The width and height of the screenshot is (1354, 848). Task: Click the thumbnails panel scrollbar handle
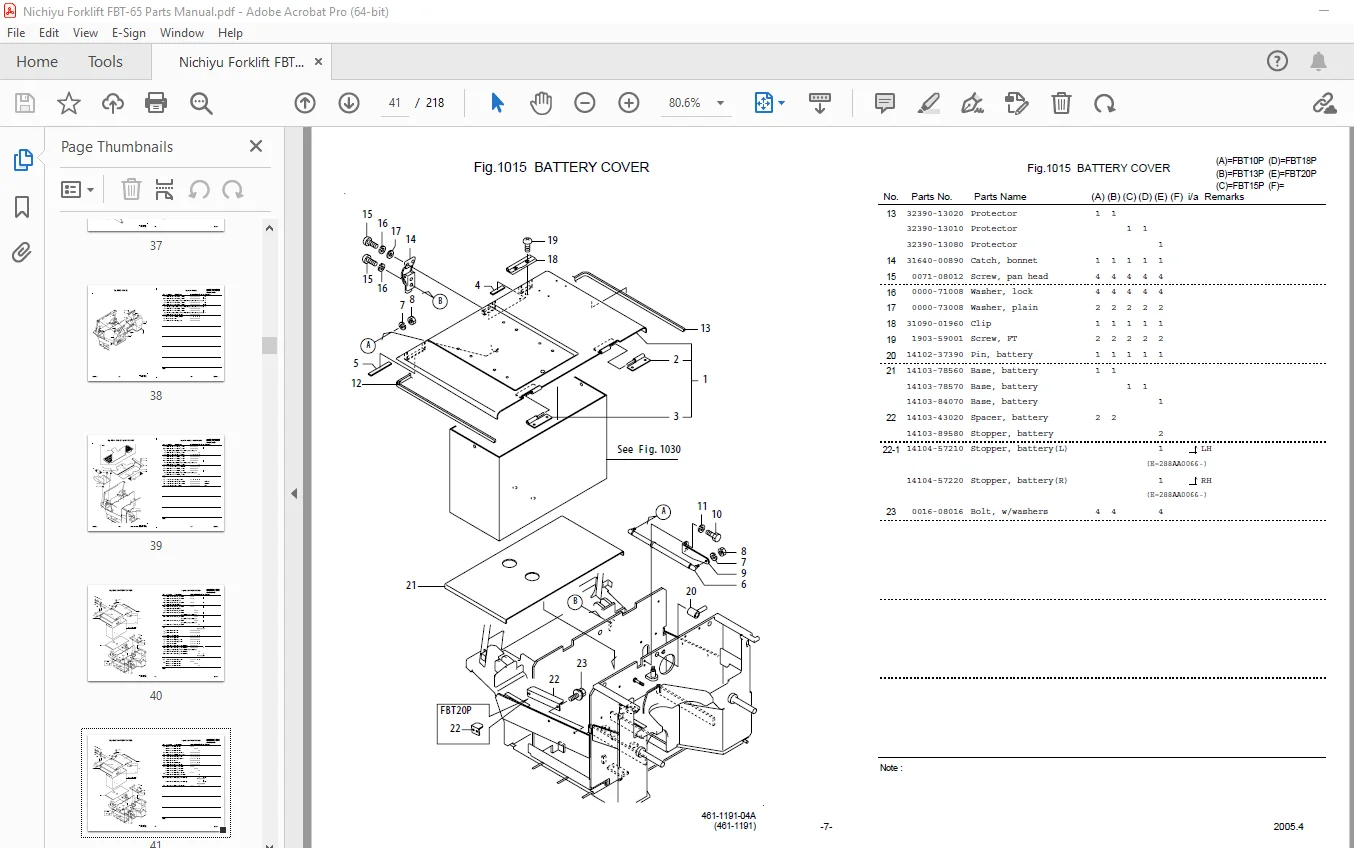269,345
